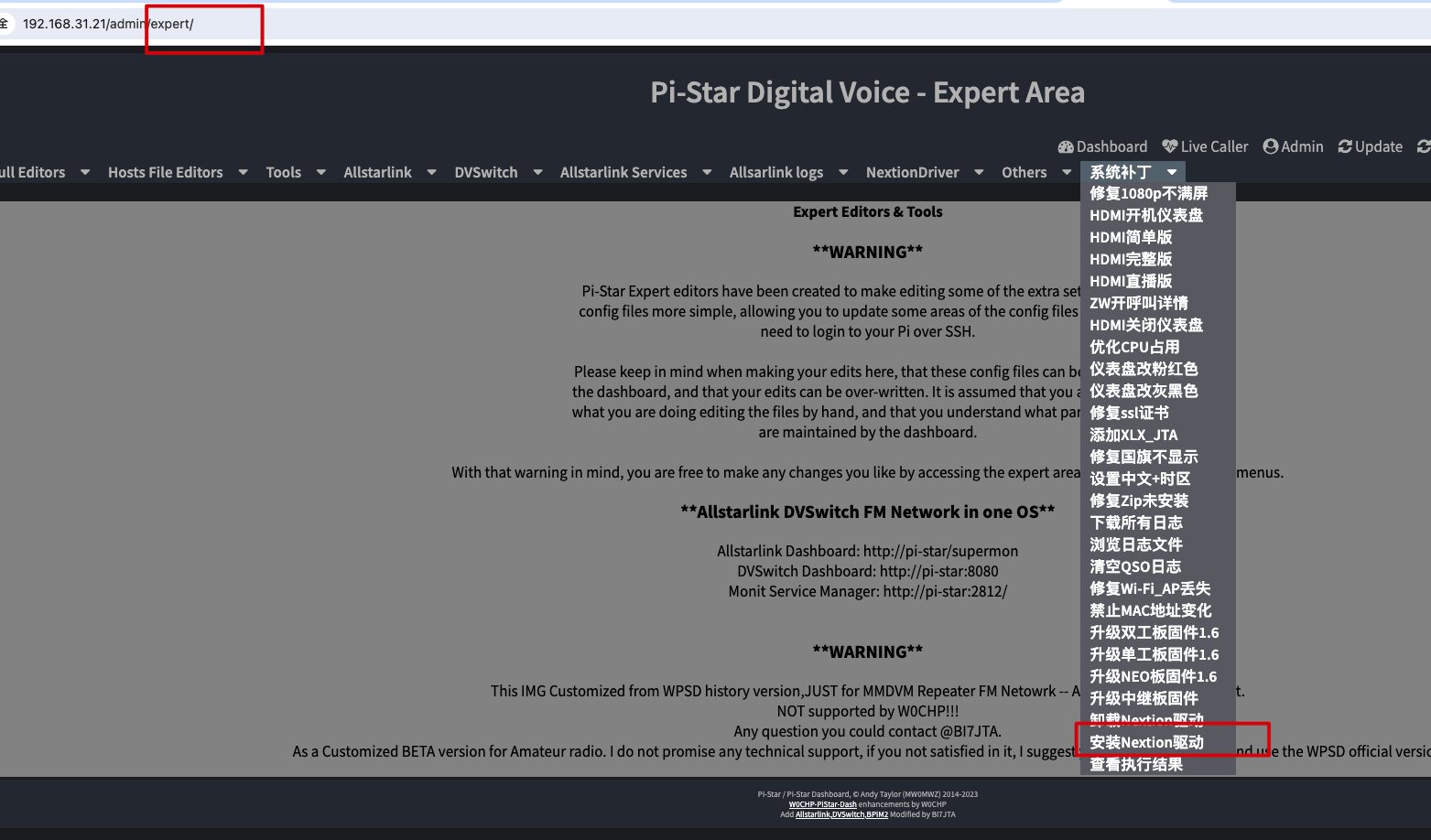Click the Admin user icon
This screenshot has width=1431, height=840.
pyautogui.click(x=1271, y=146)
